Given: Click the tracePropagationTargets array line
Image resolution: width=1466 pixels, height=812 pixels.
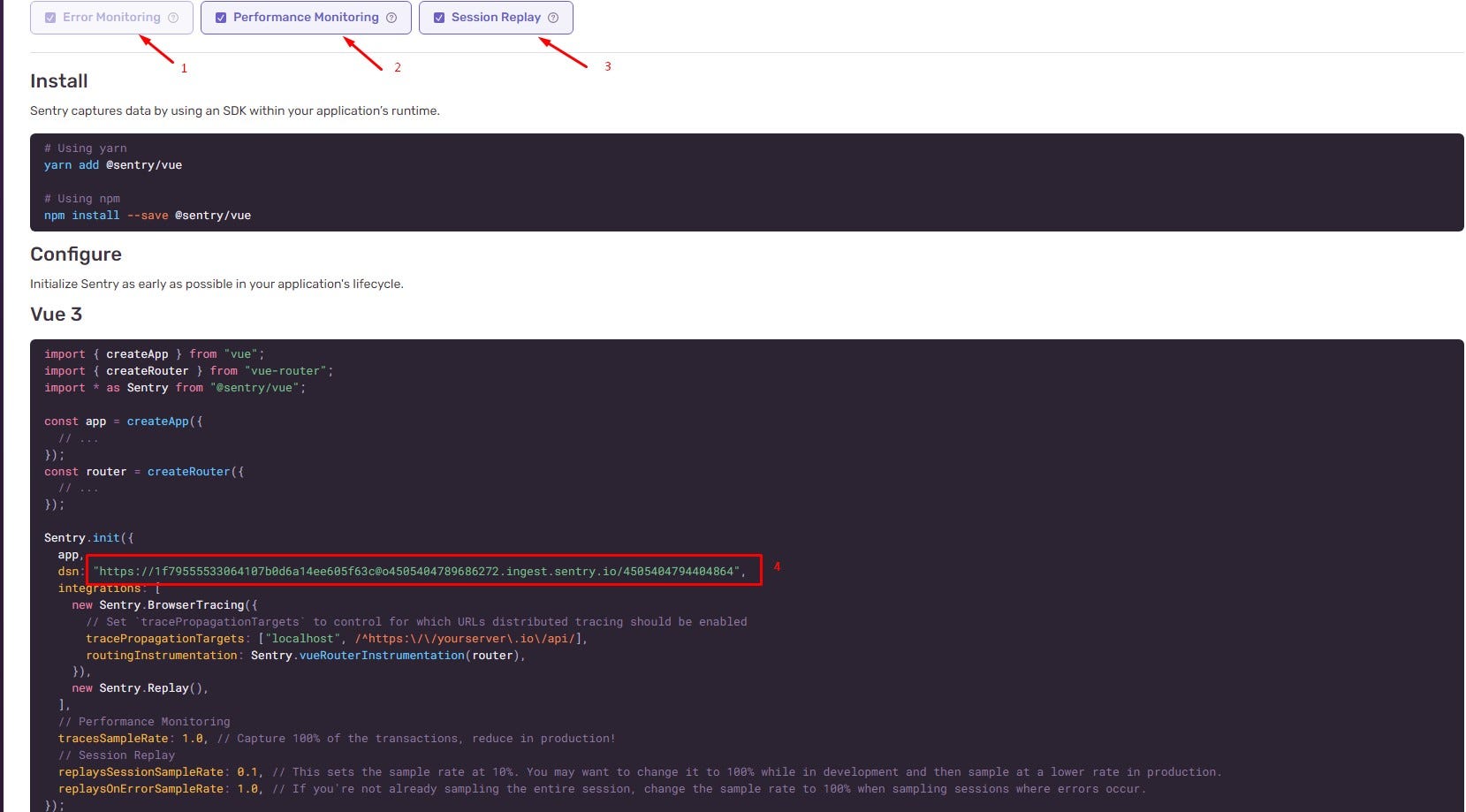Looking at the screenshot, I should pyautogui.click(x=337, y=639).
